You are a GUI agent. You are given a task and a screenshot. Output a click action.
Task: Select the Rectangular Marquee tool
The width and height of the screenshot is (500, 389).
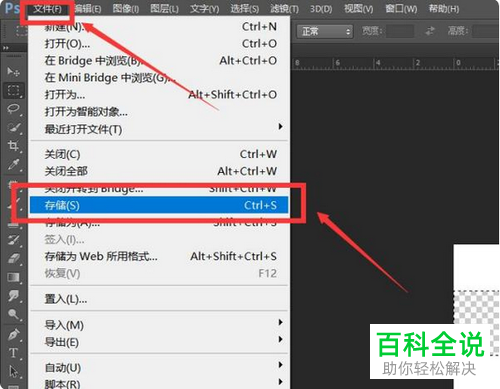click(x=13, y=90)
